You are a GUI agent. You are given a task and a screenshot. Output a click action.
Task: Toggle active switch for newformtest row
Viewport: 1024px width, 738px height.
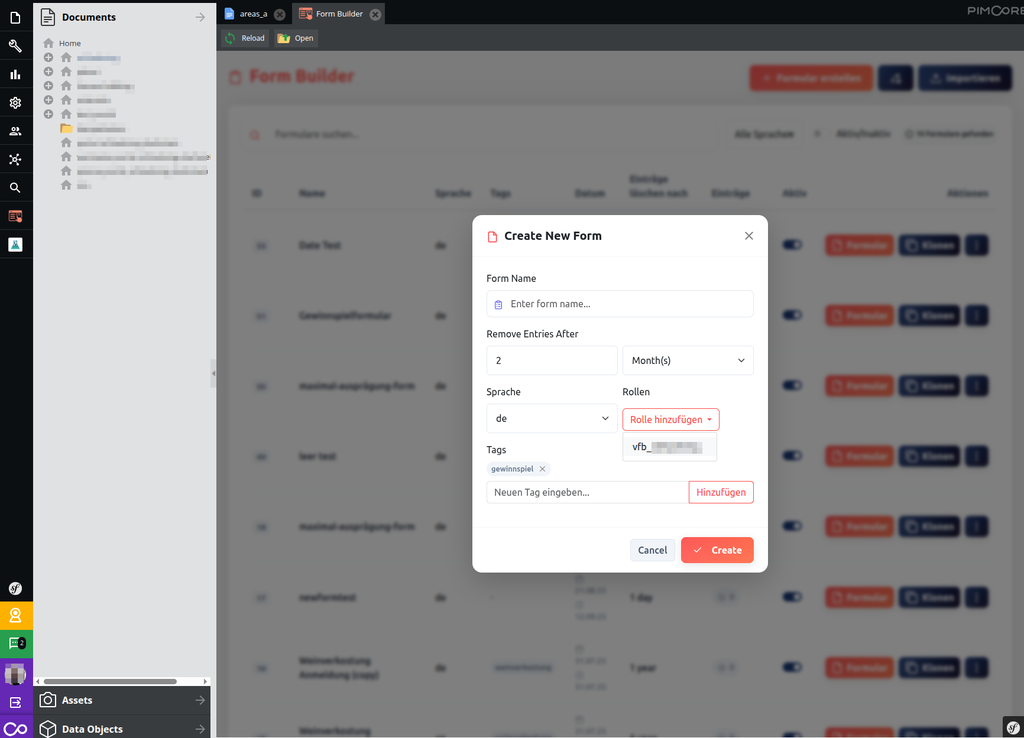point(792,596)
